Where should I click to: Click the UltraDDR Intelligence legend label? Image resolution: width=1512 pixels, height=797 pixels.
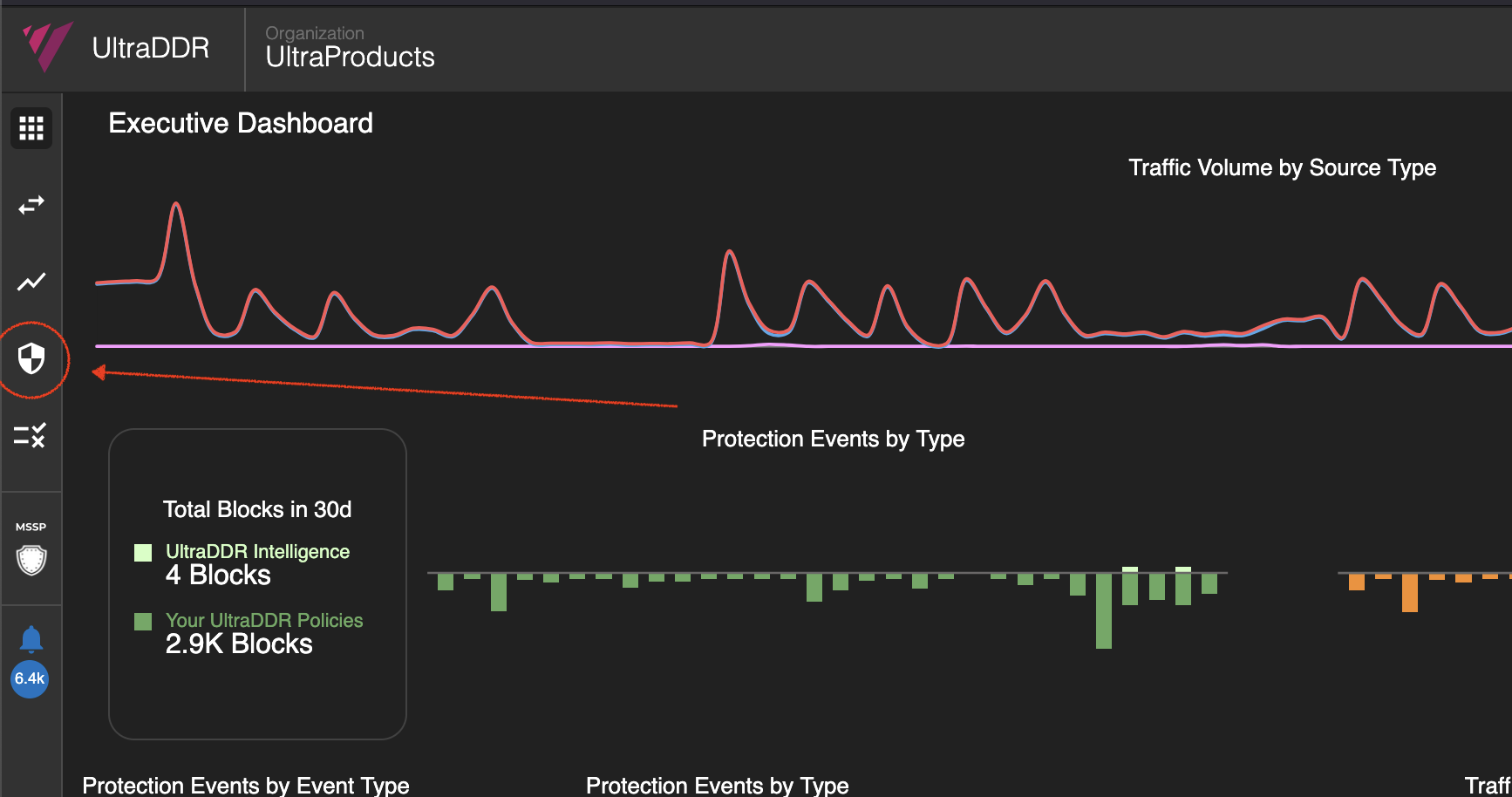(x=257, y=551)
